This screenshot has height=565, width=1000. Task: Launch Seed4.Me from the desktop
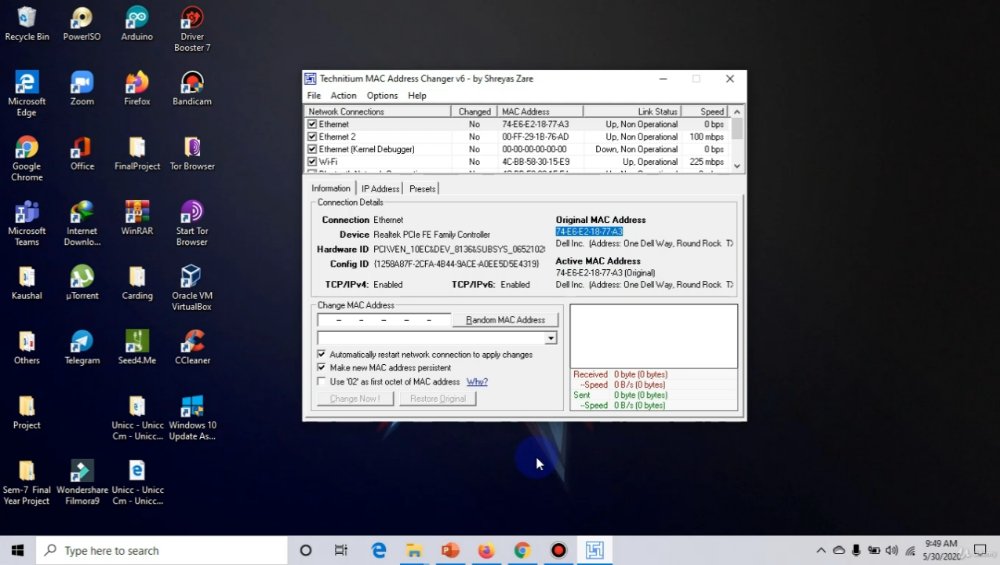pos(137,348)
